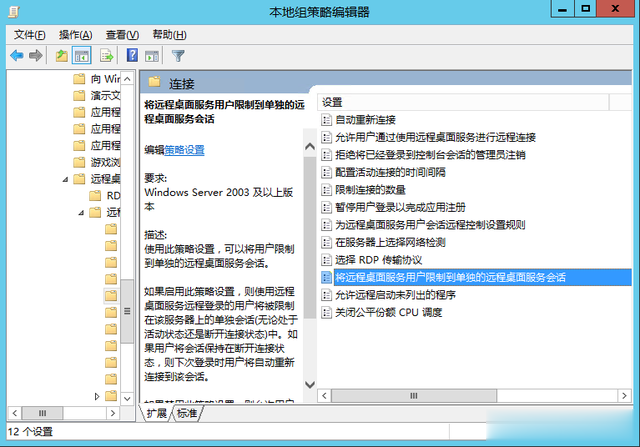Select 暂停用户登录以完成应用注册 setting
The height and width of the screenshot is (447, 640).
click(400, 207)
